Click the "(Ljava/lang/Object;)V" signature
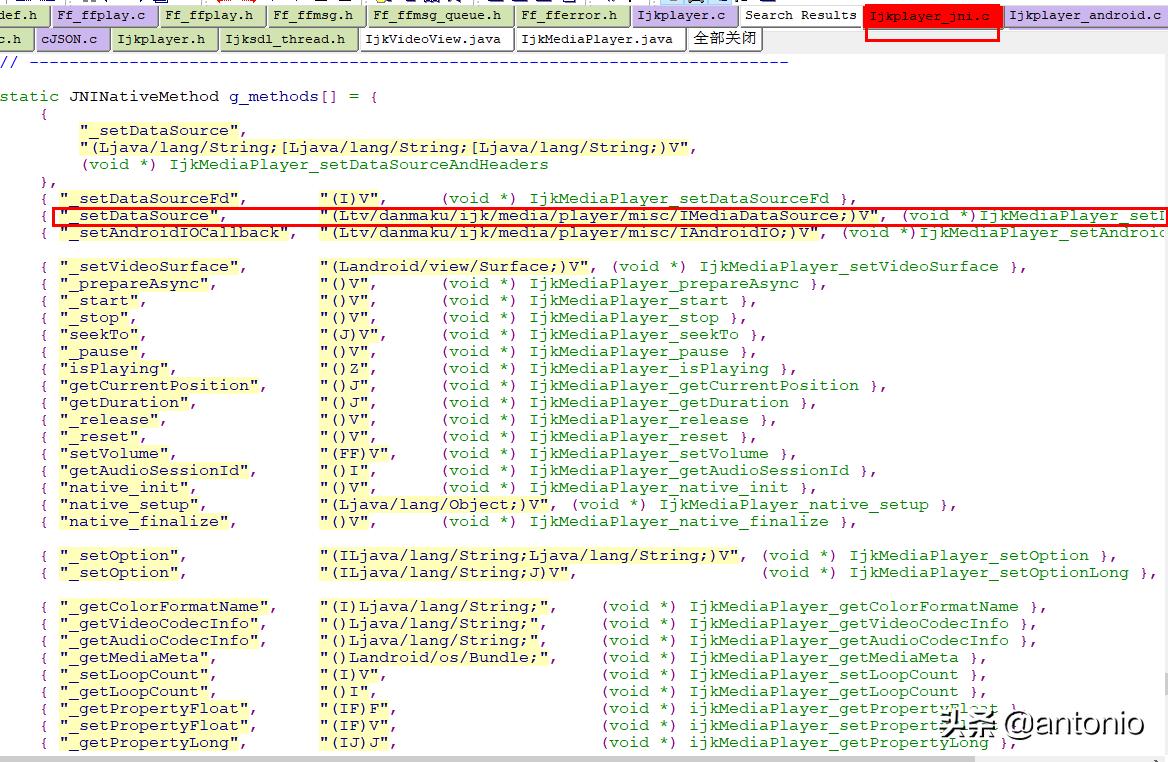Screen dimensions: 1168x762 (x=434, y=505)
